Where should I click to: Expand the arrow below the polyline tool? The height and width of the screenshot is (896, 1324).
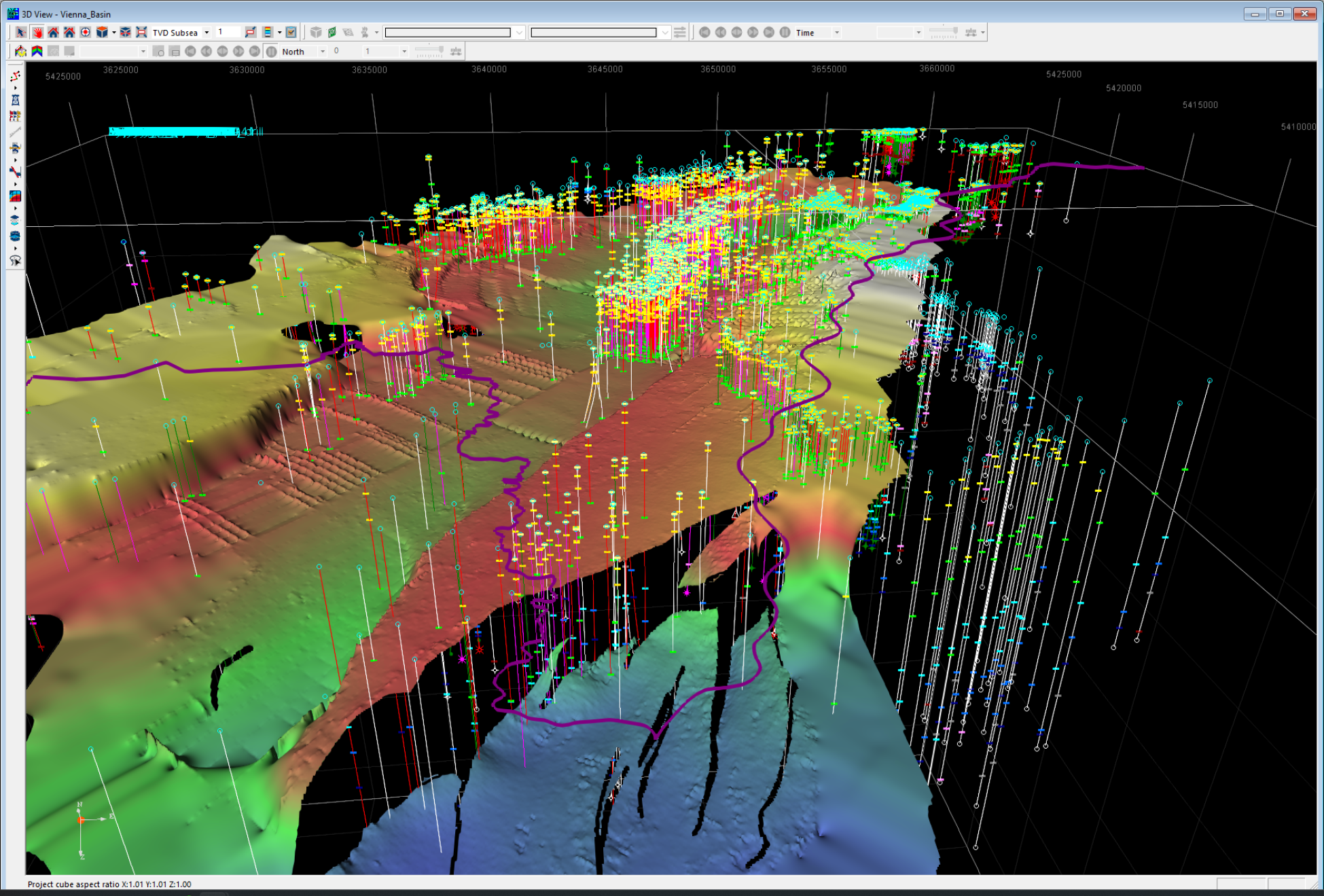click(15, 88)
